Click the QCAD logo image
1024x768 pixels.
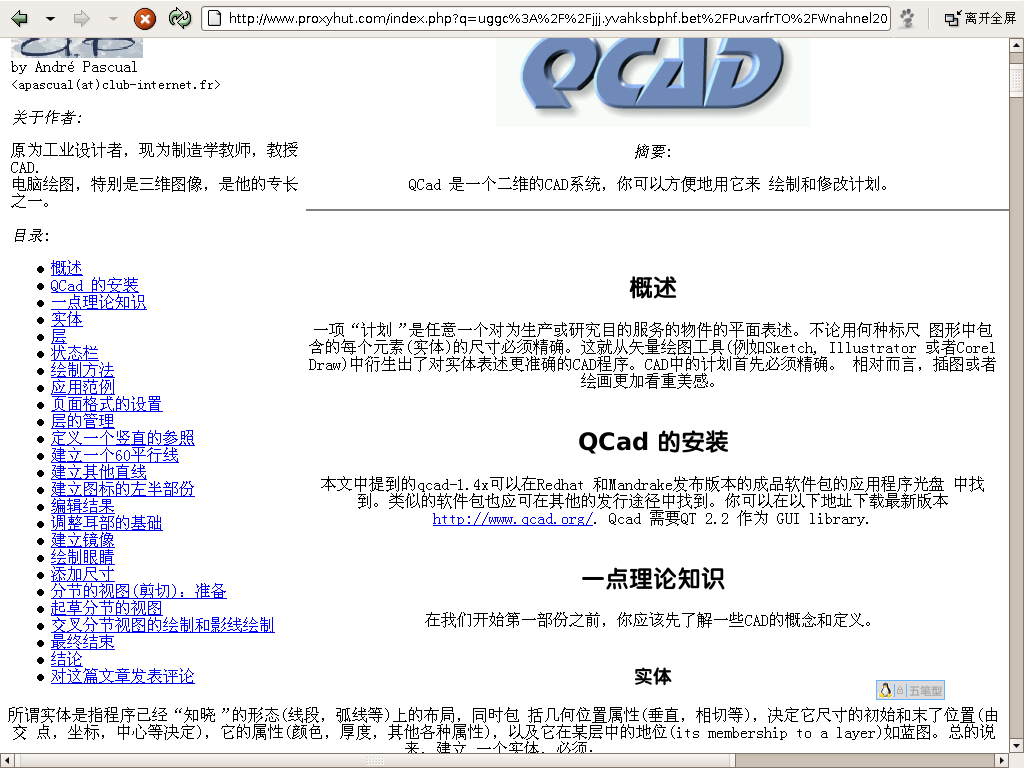pos(652,80)
